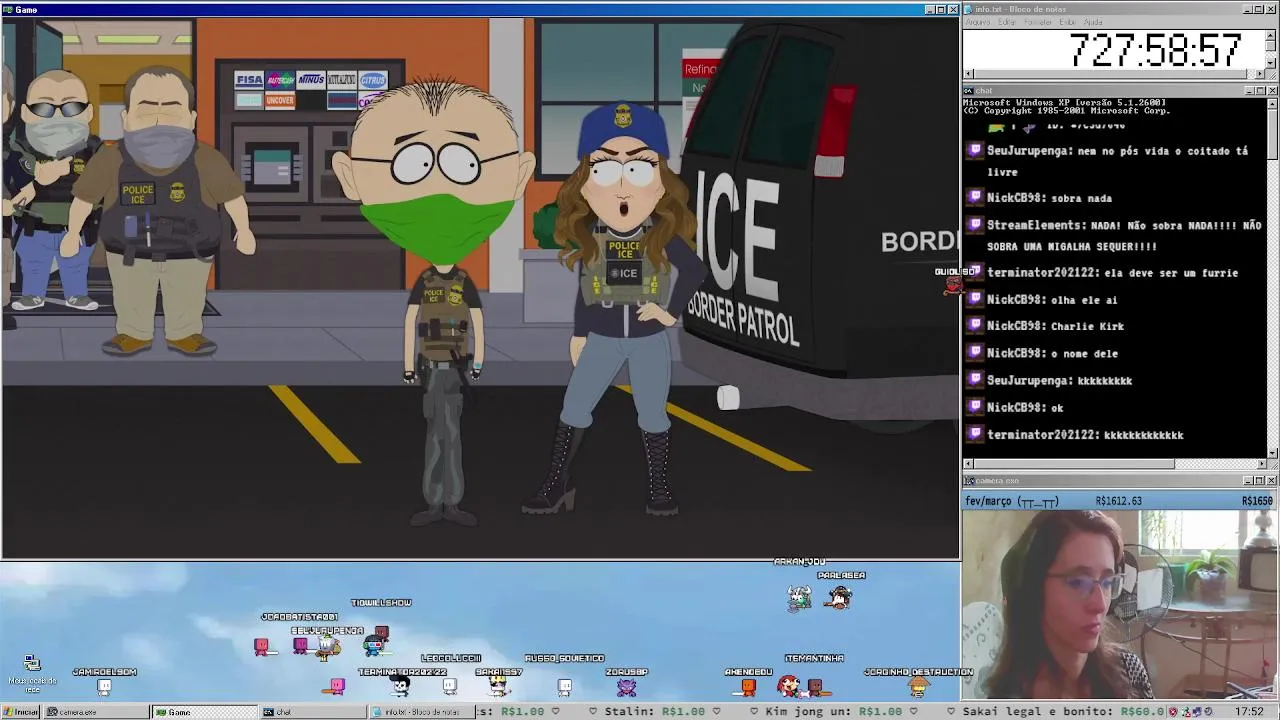The image size is (1280, 720).
Task: Click the red shield tray icon
Action: 1174,712
